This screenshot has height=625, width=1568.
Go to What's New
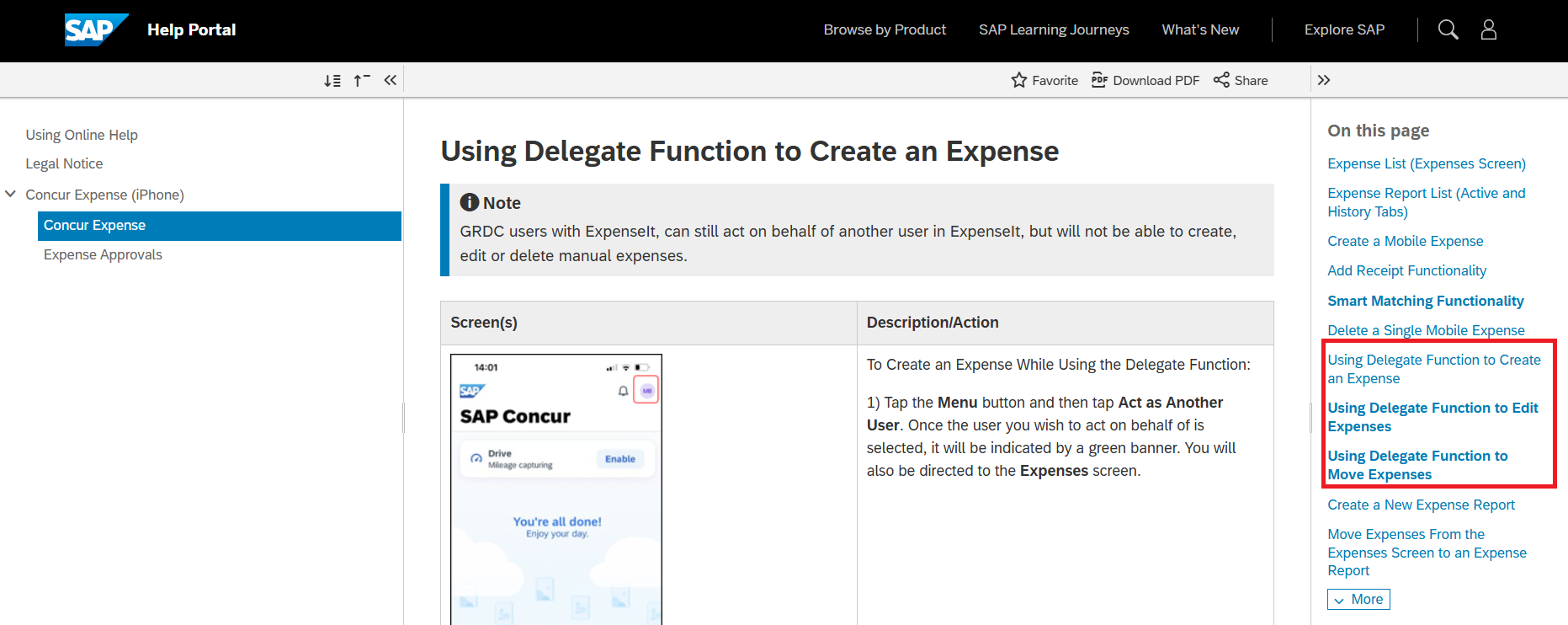coord(1200,29)
